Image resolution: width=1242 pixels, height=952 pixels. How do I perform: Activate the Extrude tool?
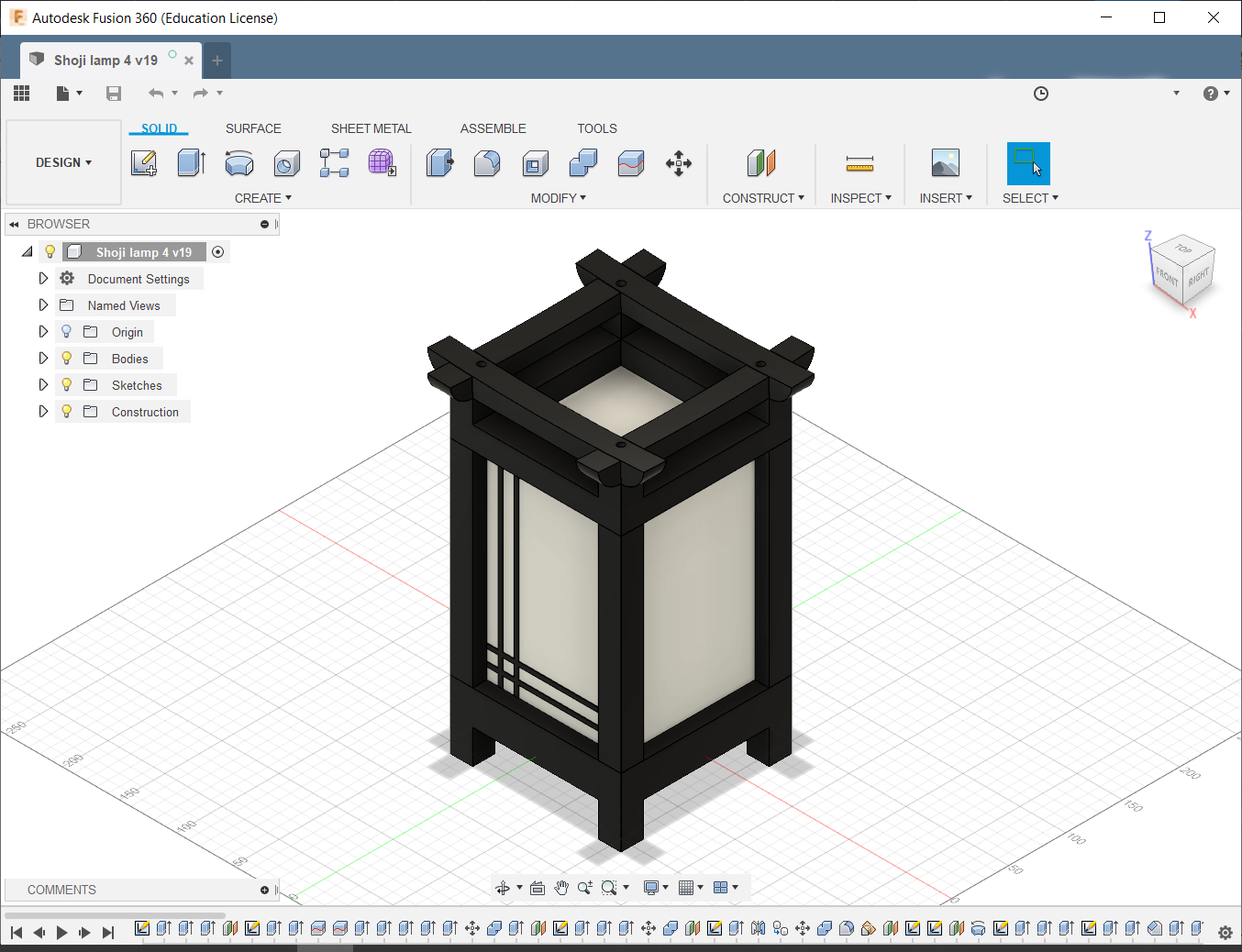(x=192, y=163)
